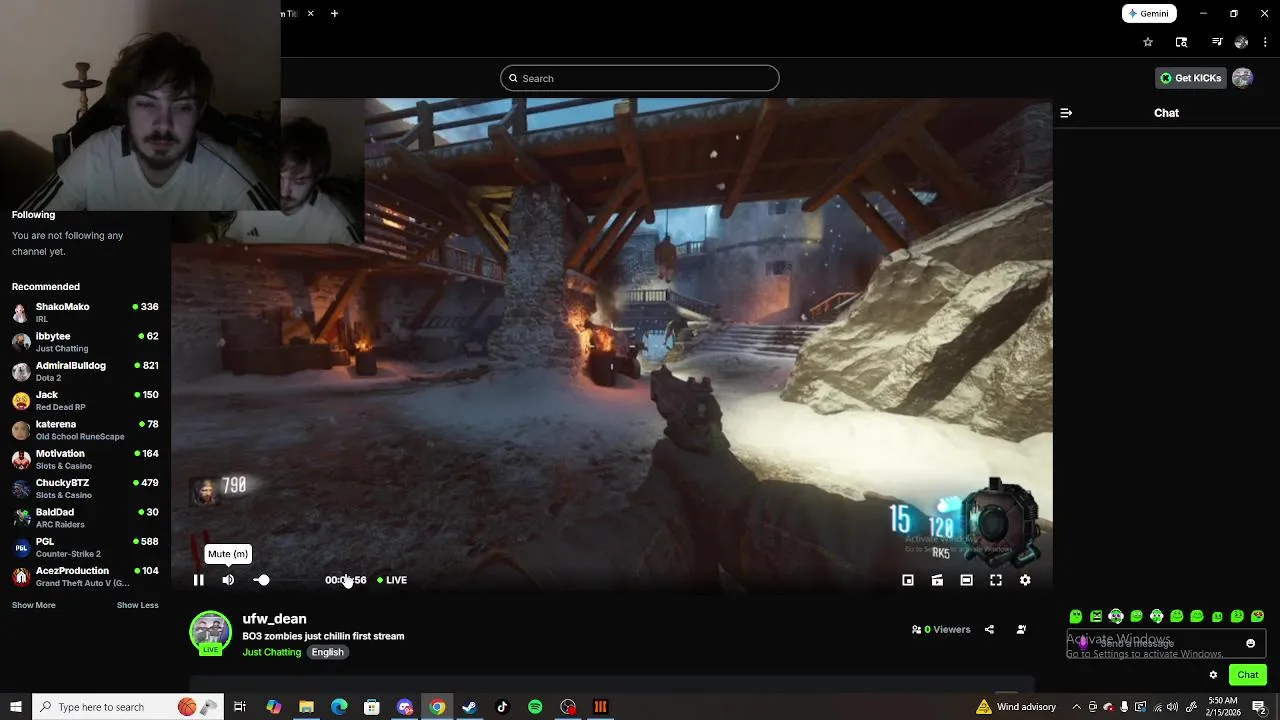Pause the live stream playback
The height and width of the screenshot is (720, 1280).
click(x=198, y=580)
